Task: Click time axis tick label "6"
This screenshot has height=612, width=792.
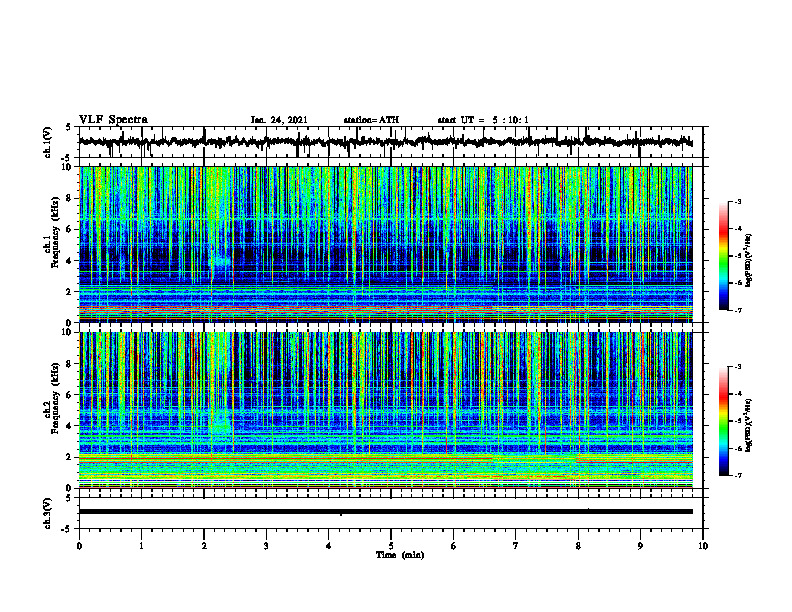Action: (454, 546)
